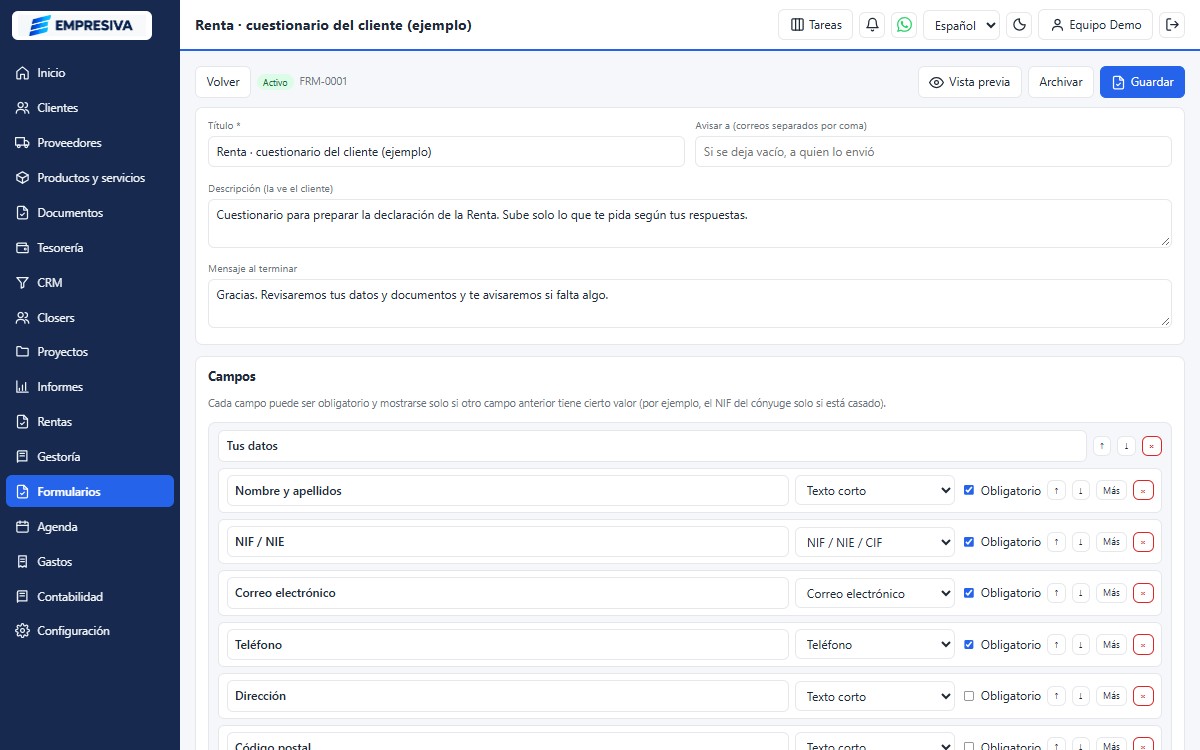The image size is (1200, 750).
Task: Open the WhatsApp icon in header
Action: coord(905,25)
